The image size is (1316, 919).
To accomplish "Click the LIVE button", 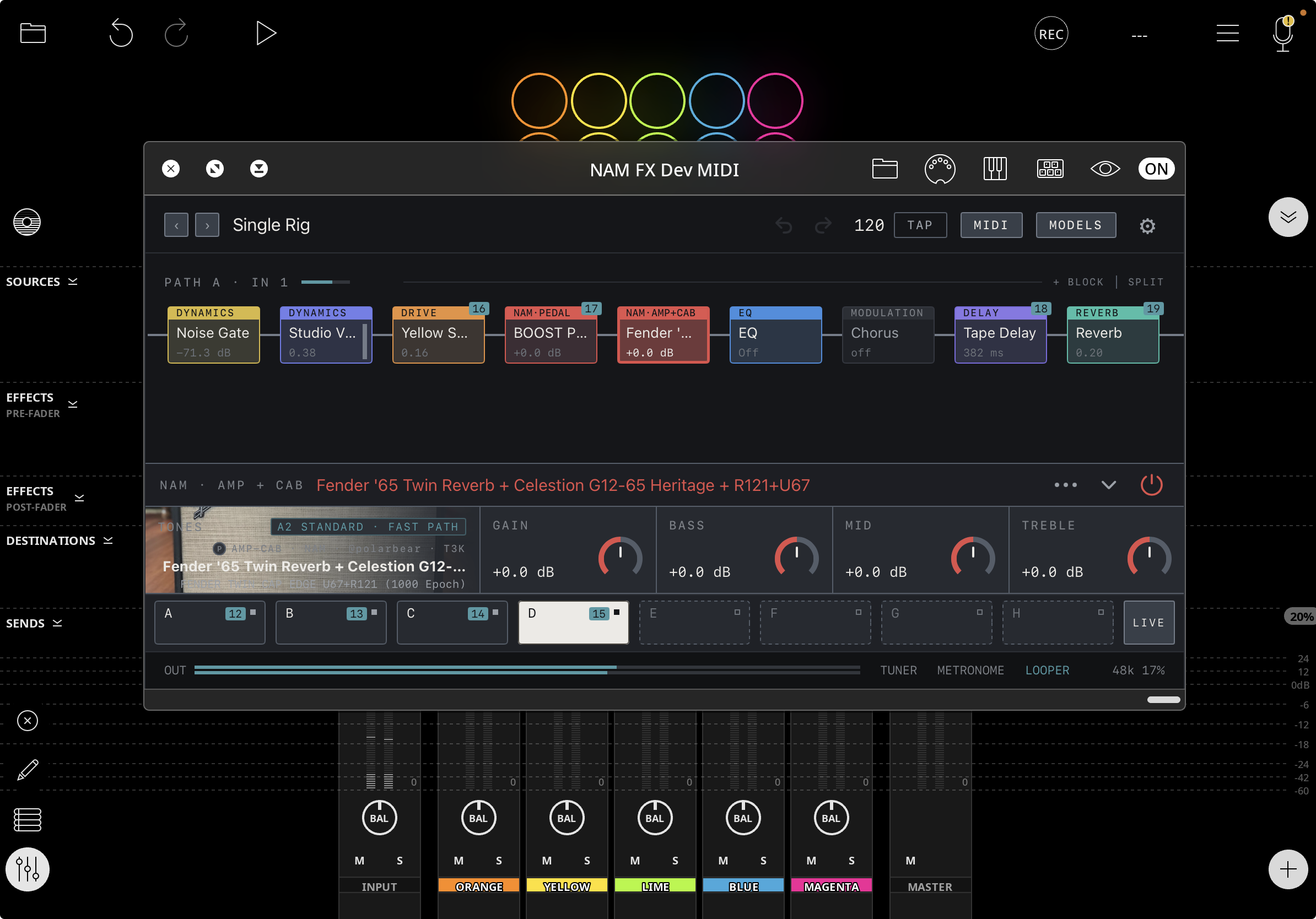I will pos(1148,623).
